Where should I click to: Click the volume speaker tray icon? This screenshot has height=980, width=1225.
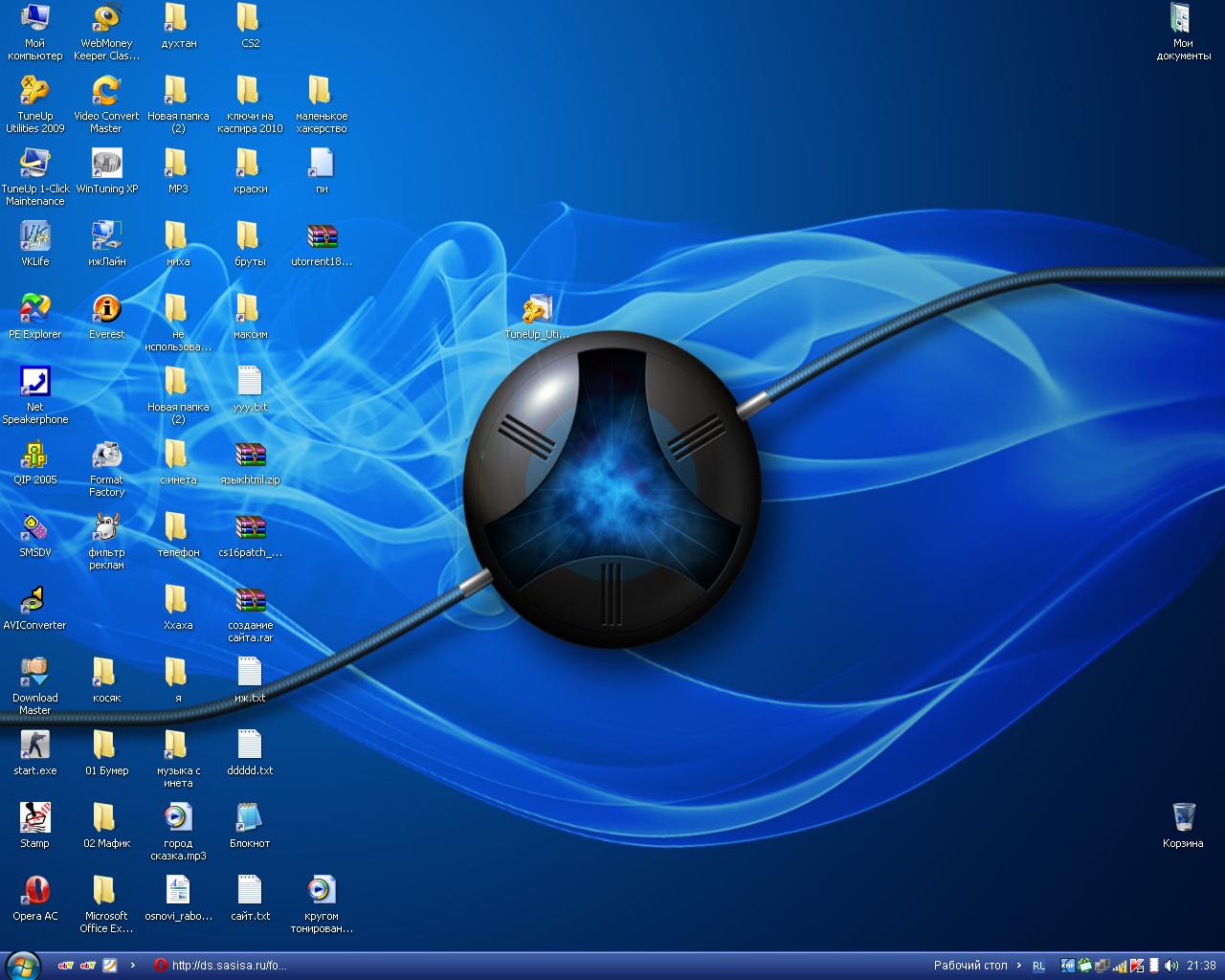click(x=1171, y=966)
